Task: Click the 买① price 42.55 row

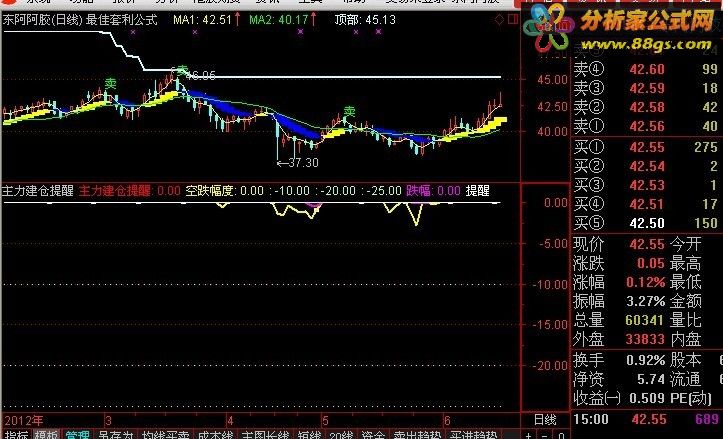Action: (646, 147)
